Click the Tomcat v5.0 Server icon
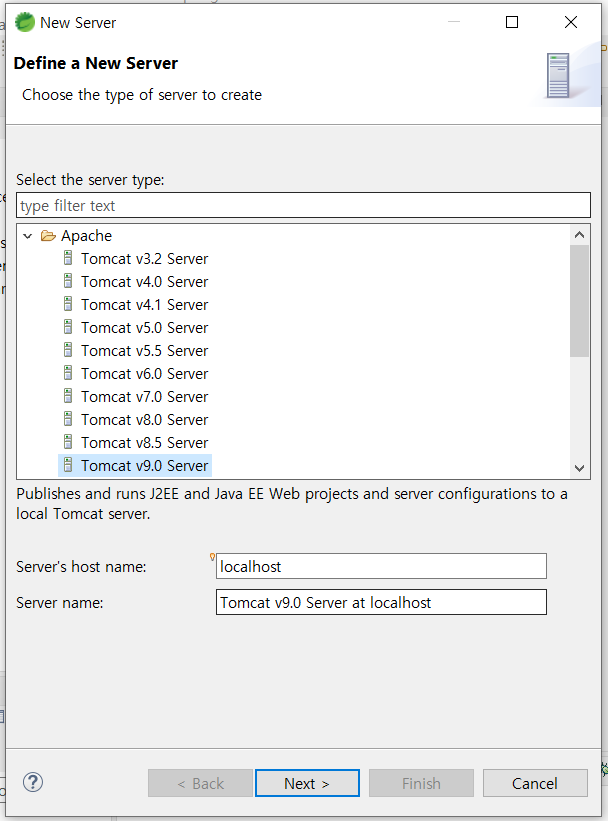The width and height of the screenshot is (608, 821). 68,327
